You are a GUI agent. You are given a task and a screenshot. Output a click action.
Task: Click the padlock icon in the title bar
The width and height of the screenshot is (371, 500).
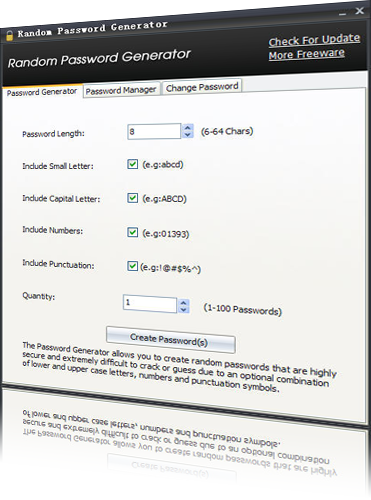(9, 35)
